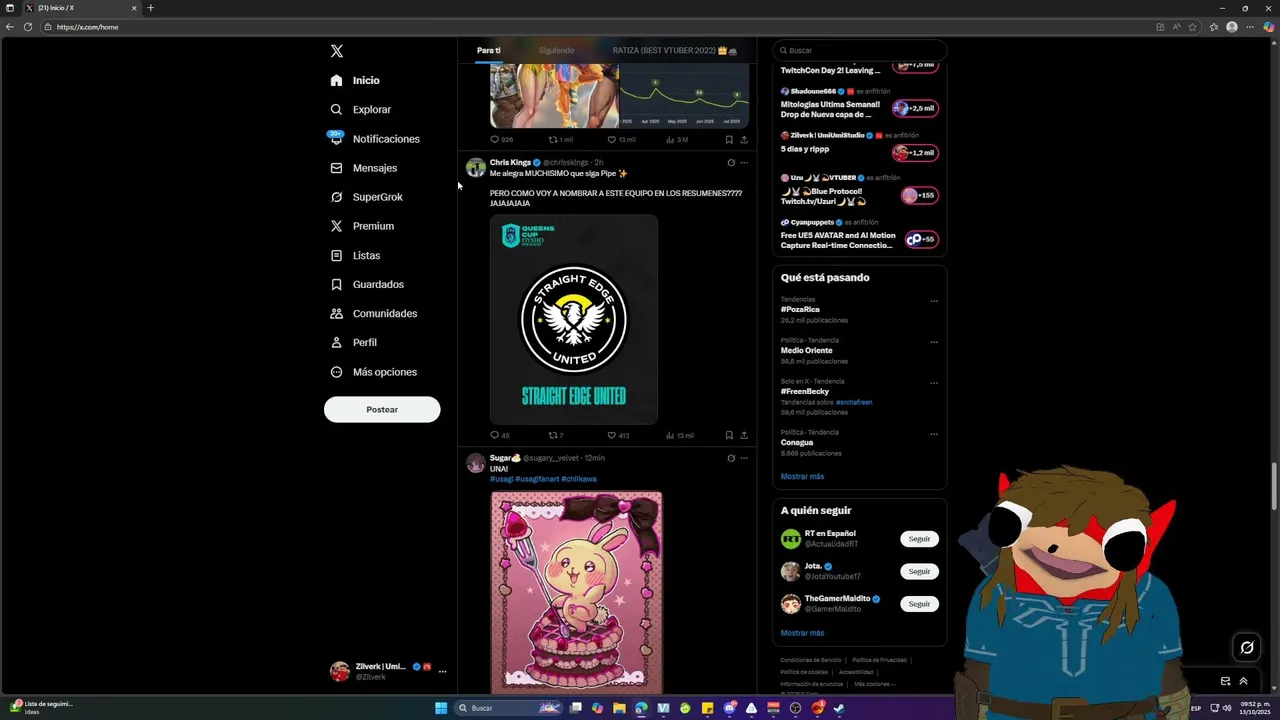Open more options on Sugar post
Viewport: 1280px width, 720px height.
744,458
